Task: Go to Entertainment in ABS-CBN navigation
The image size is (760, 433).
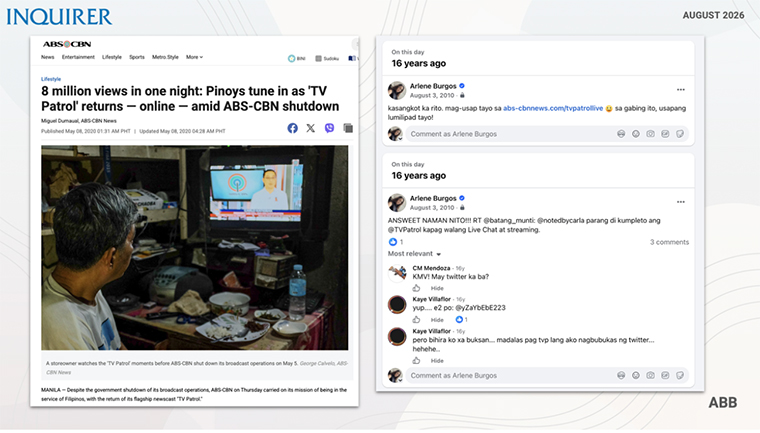Action: click(78, 57)
